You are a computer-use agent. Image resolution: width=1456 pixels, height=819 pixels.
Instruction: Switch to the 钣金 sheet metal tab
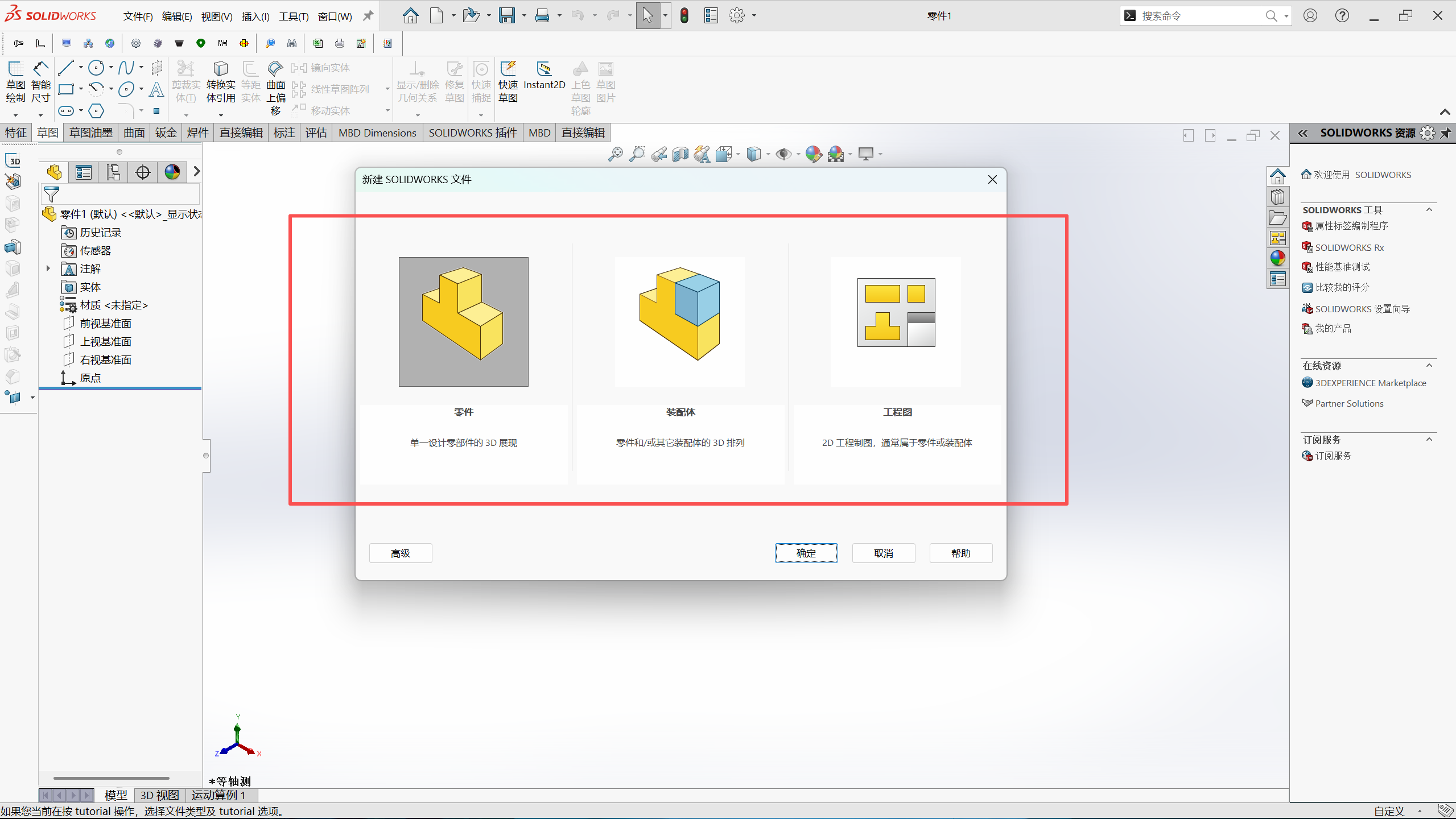166,133
